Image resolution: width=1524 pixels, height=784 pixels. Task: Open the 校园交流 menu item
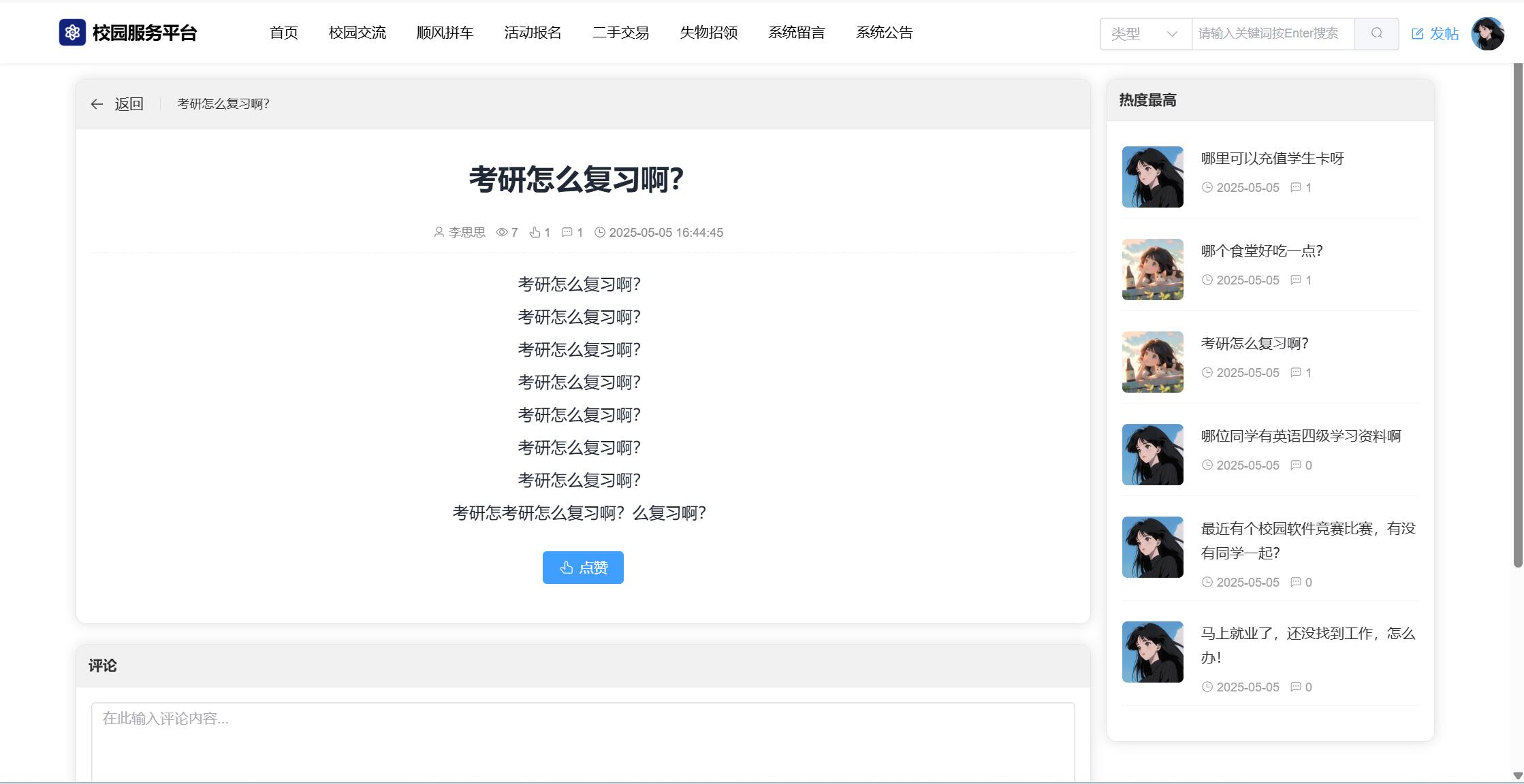point(357,33)
